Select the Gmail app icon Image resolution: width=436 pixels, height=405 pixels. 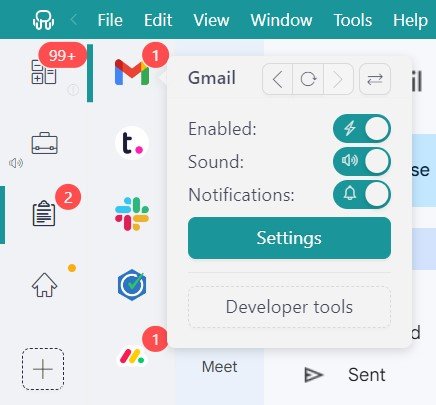(132, 72)
